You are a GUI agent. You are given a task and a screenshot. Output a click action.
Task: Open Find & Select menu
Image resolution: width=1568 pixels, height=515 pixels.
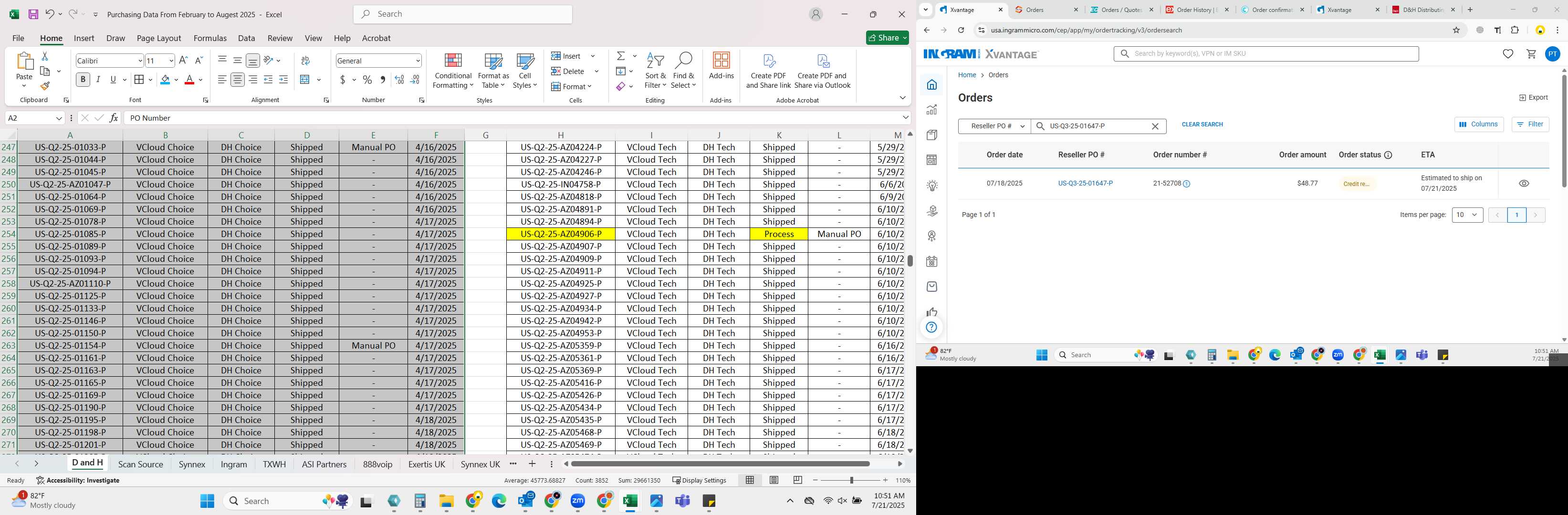(684, 71)
